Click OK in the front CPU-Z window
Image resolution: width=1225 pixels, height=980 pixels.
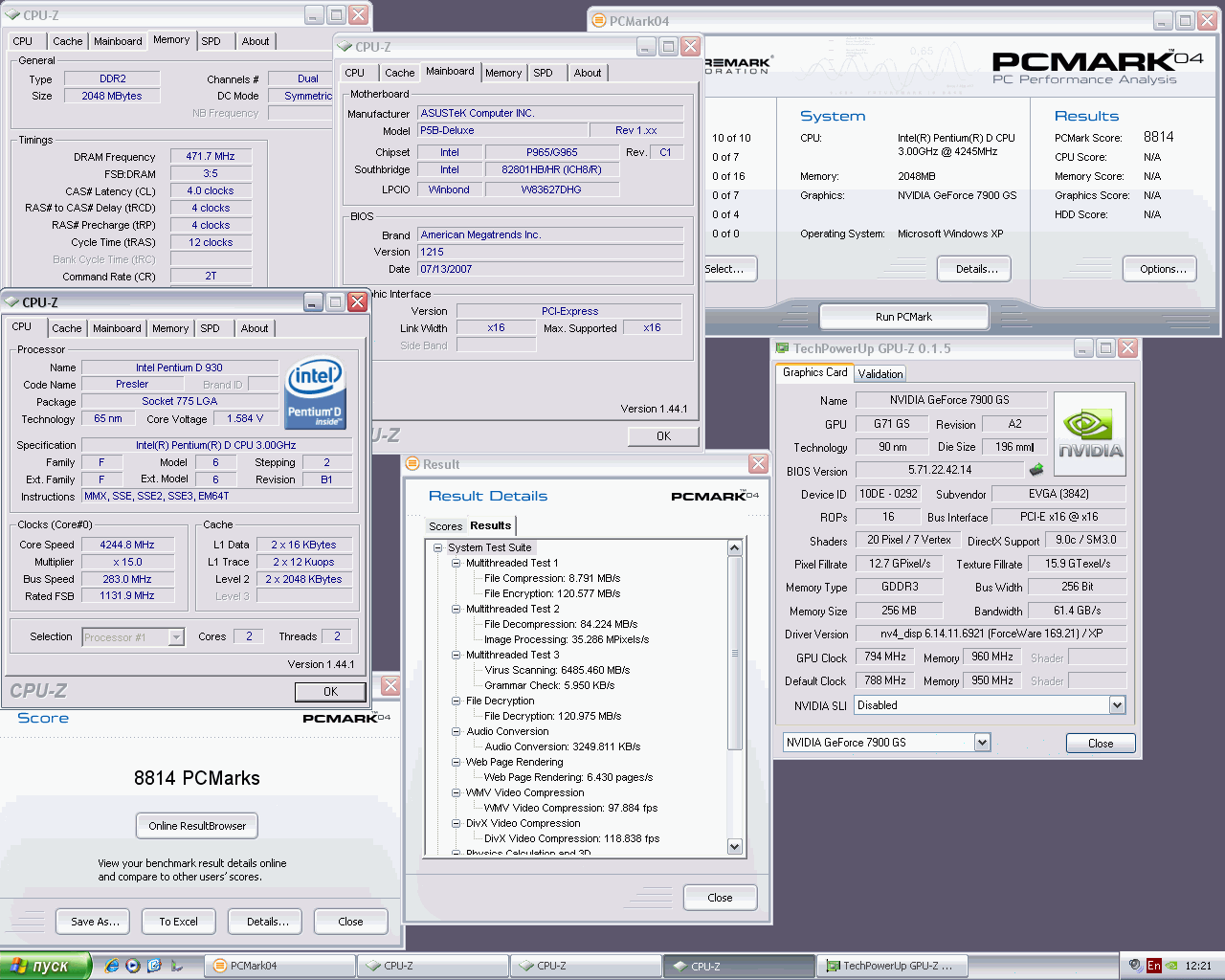pos(330,691)
